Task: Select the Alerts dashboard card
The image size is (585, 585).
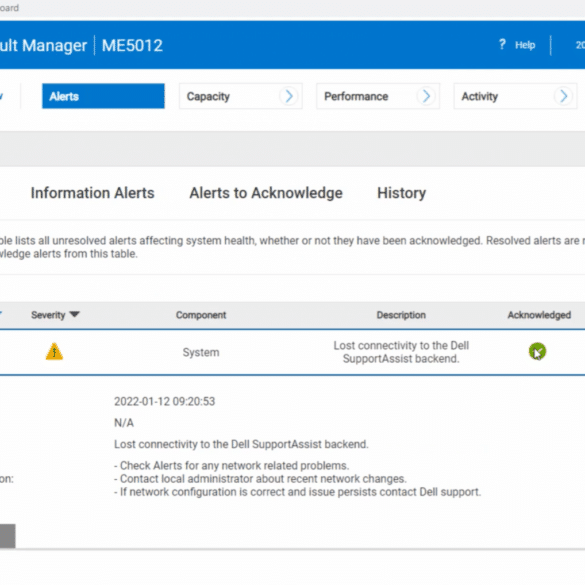Action: point(103,96)
